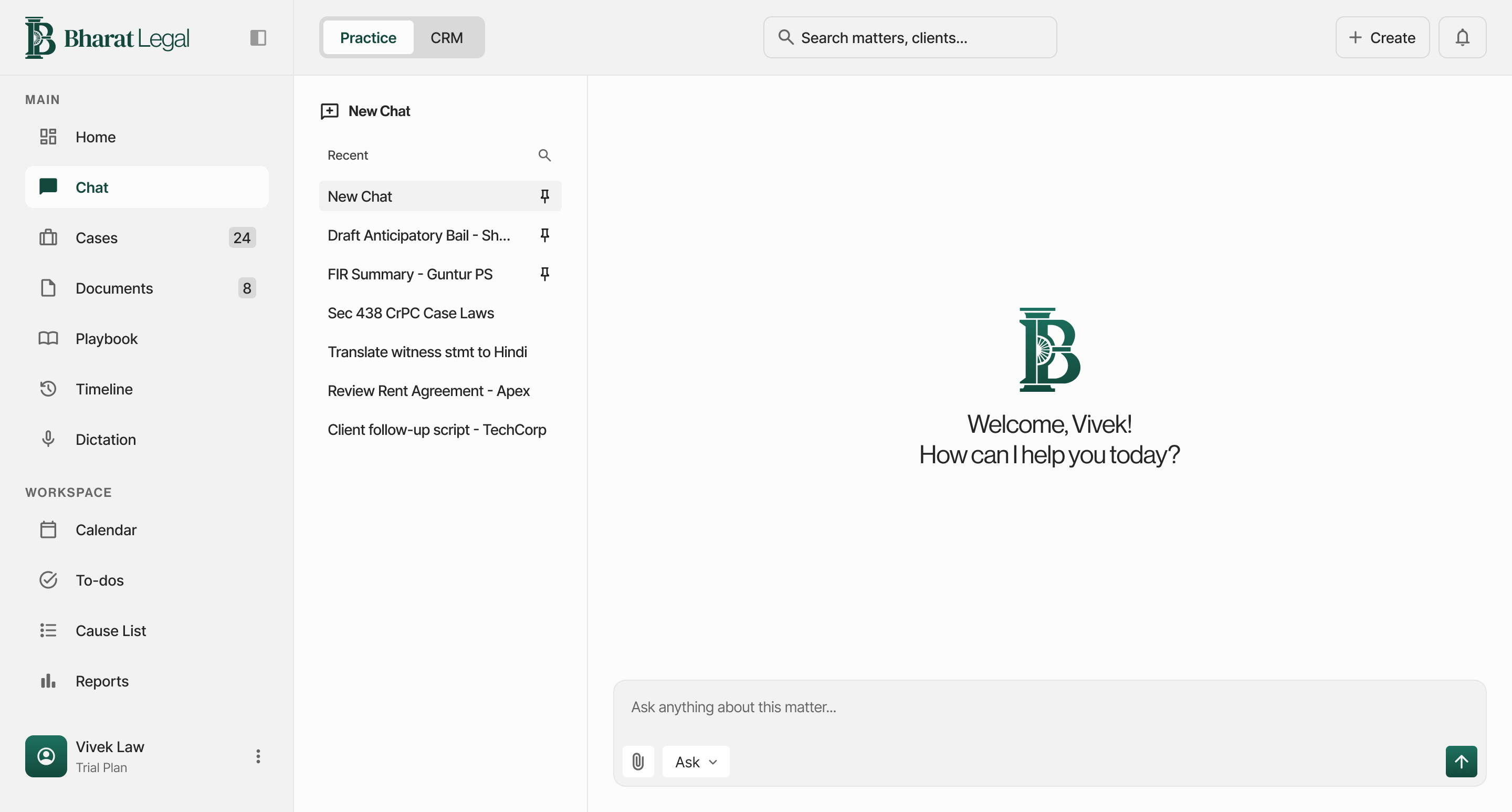
Task: Open Dictation from the sidebar
Action: (147, 439)
